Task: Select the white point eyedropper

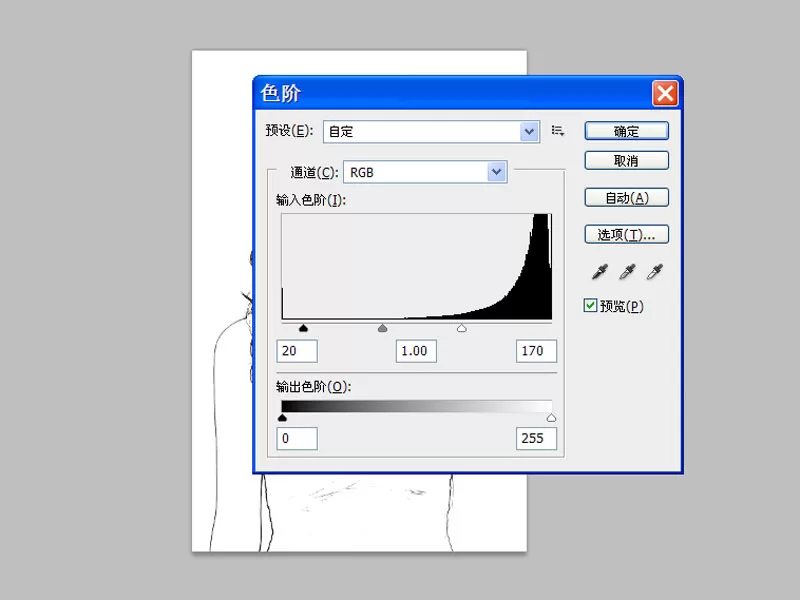Action: [x=655, y=272]
